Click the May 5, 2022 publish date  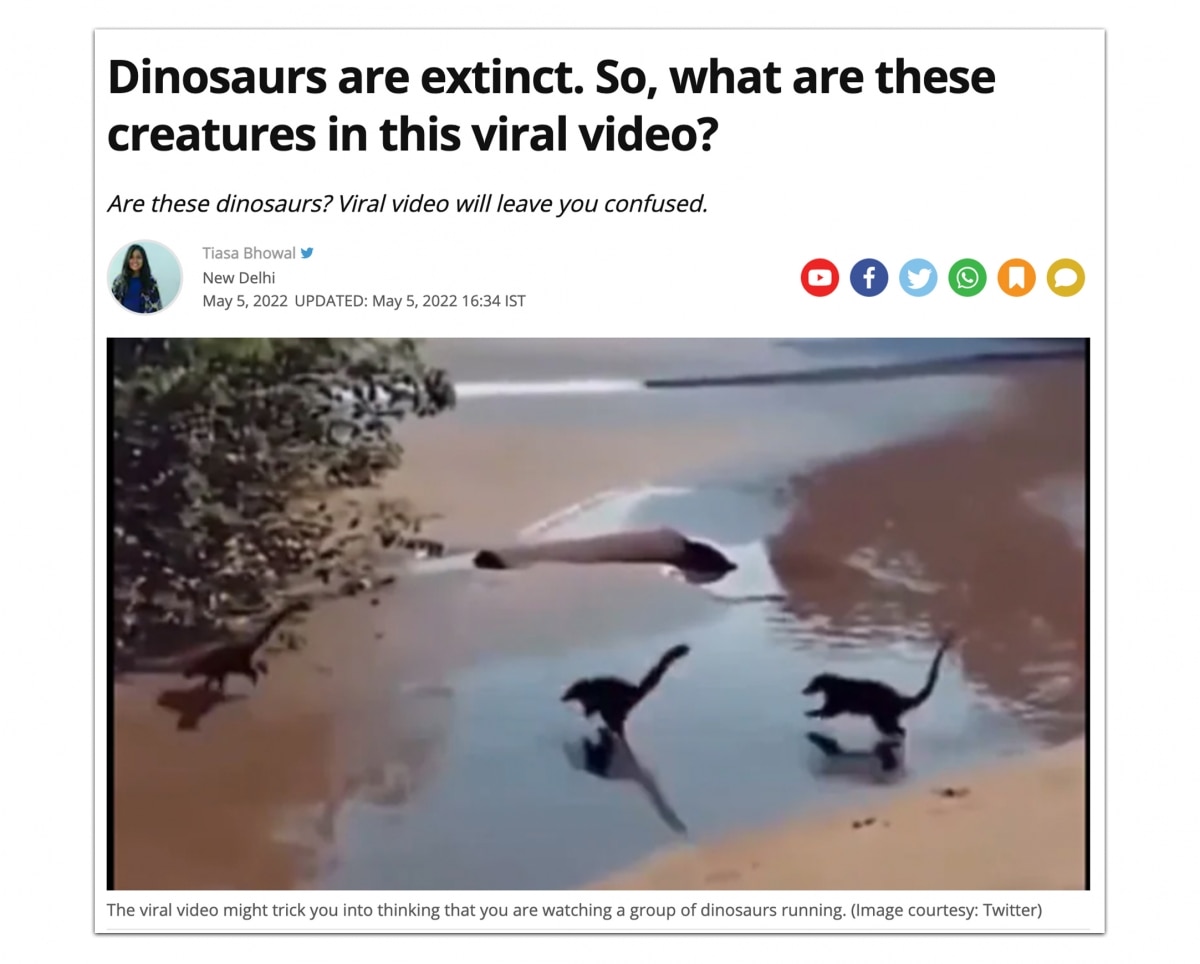click(x=245, y=301)
